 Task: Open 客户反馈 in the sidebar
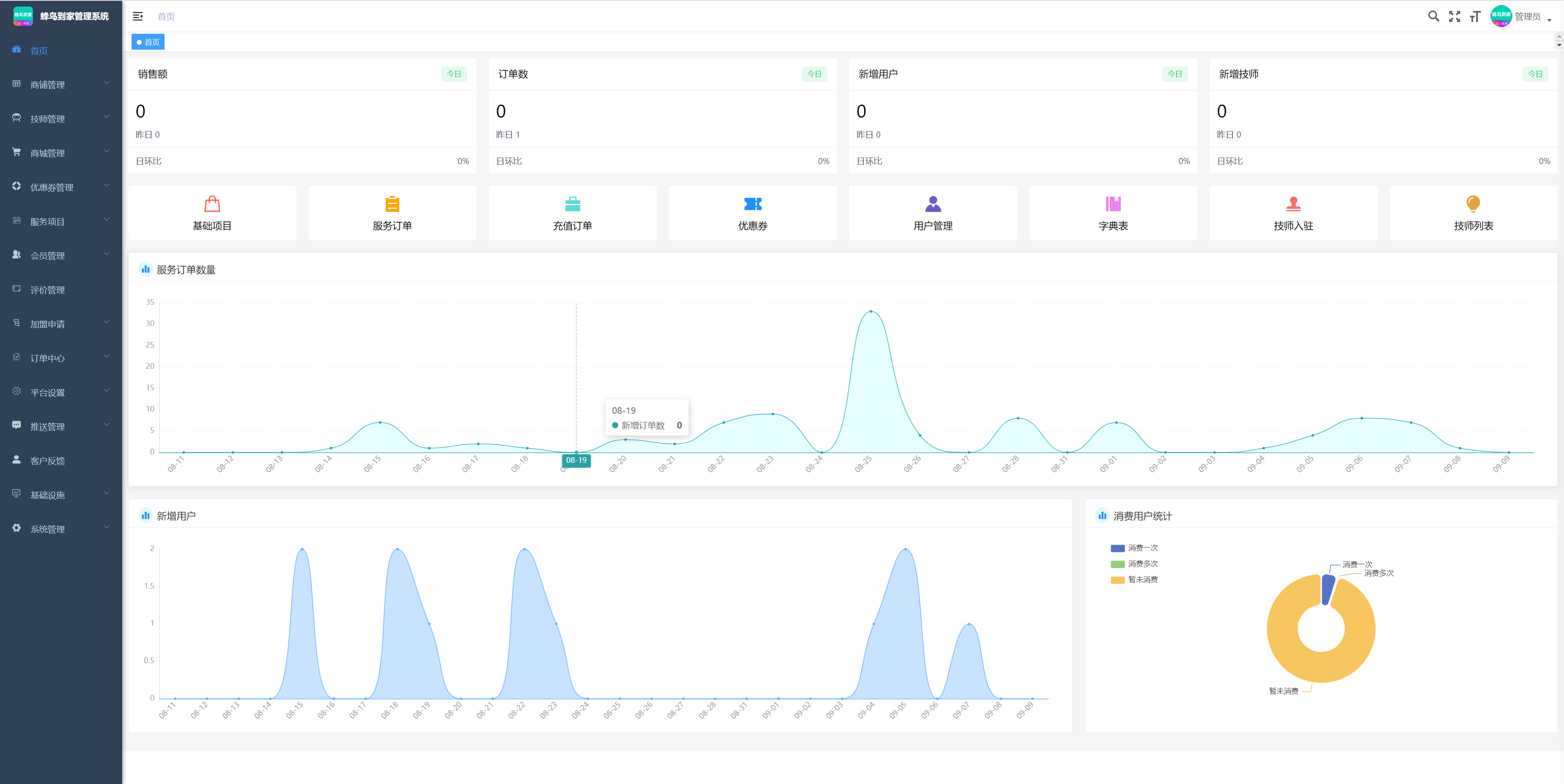pos(61,460)
